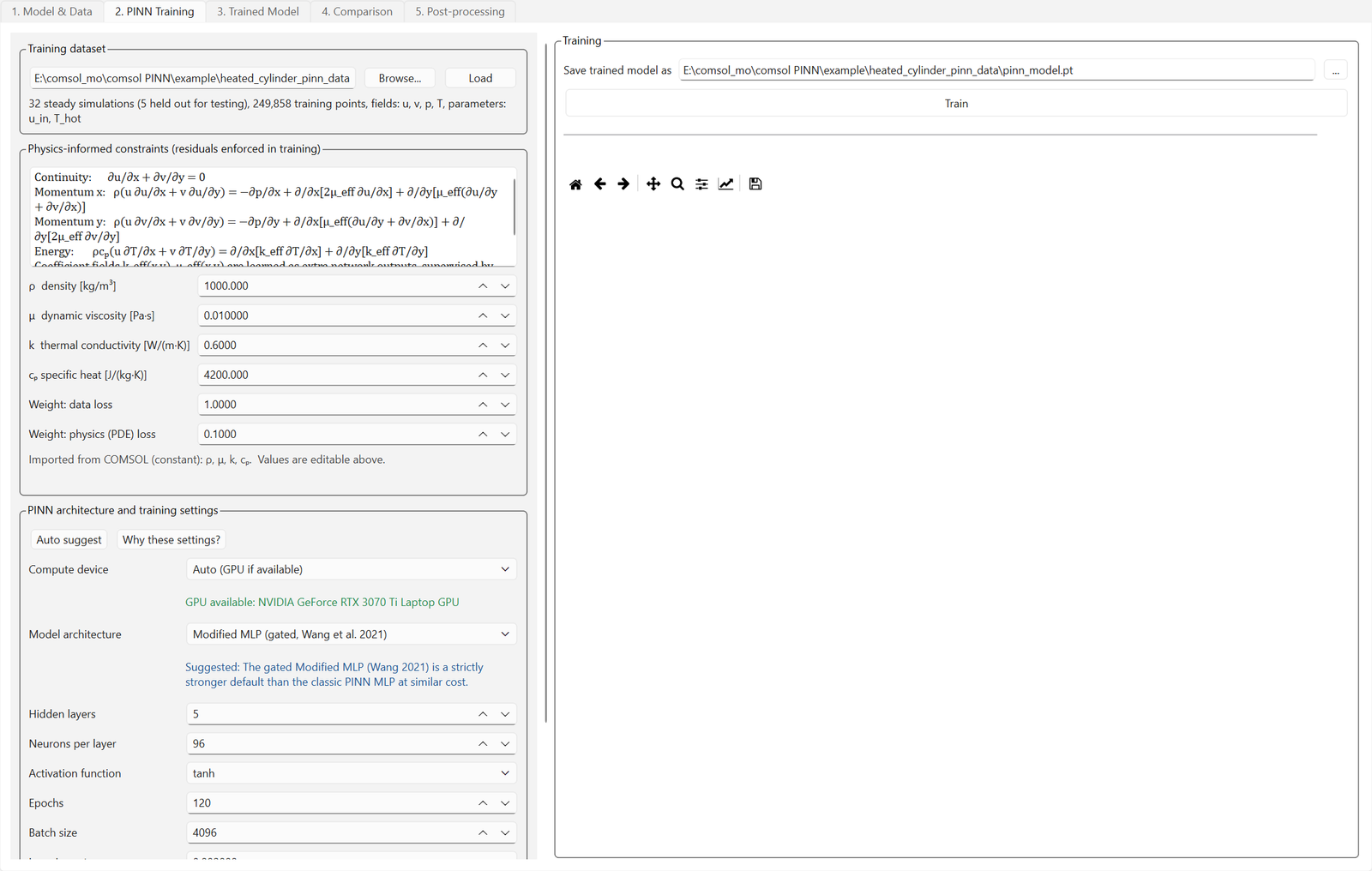
Task: Switch to the 3. Trained Model tab
Action: (258, 11)
